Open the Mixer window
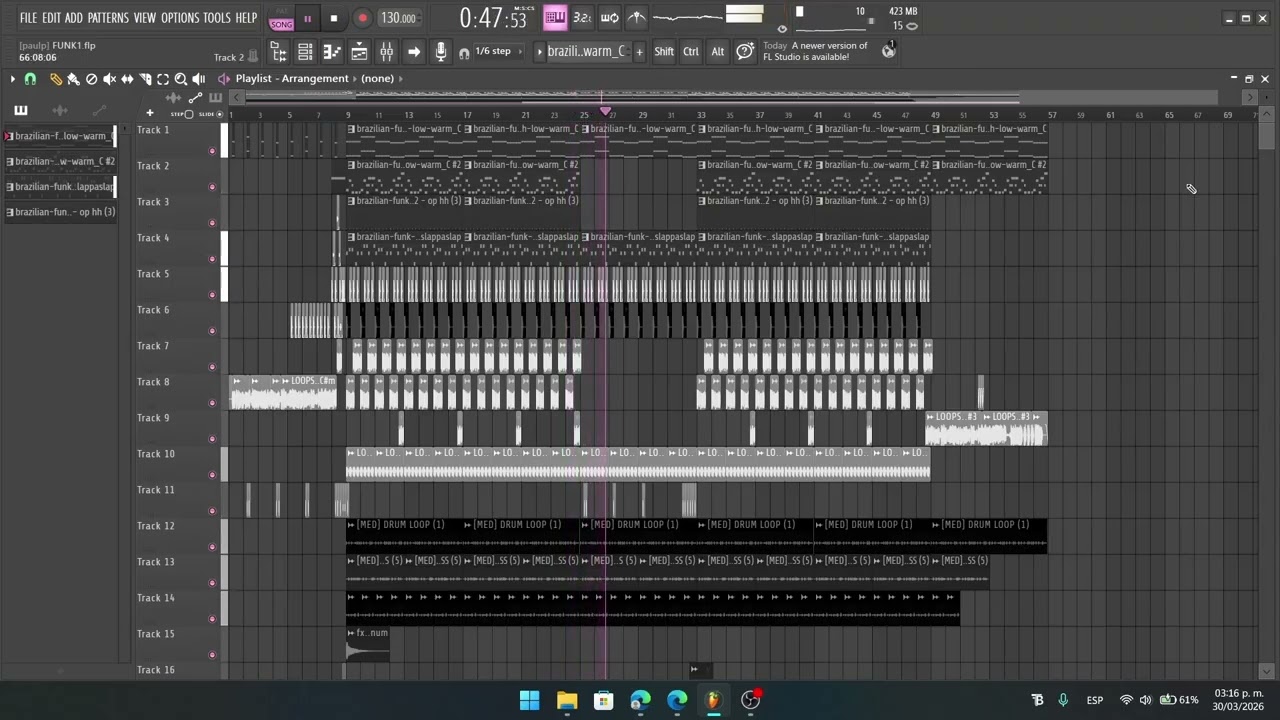 [386, 52]
